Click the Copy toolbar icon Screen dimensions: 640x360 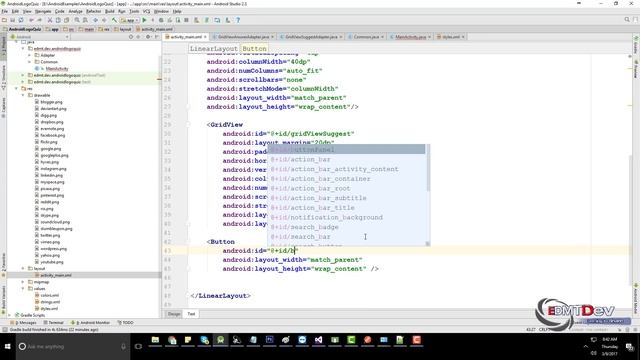(x=58, y=20)
